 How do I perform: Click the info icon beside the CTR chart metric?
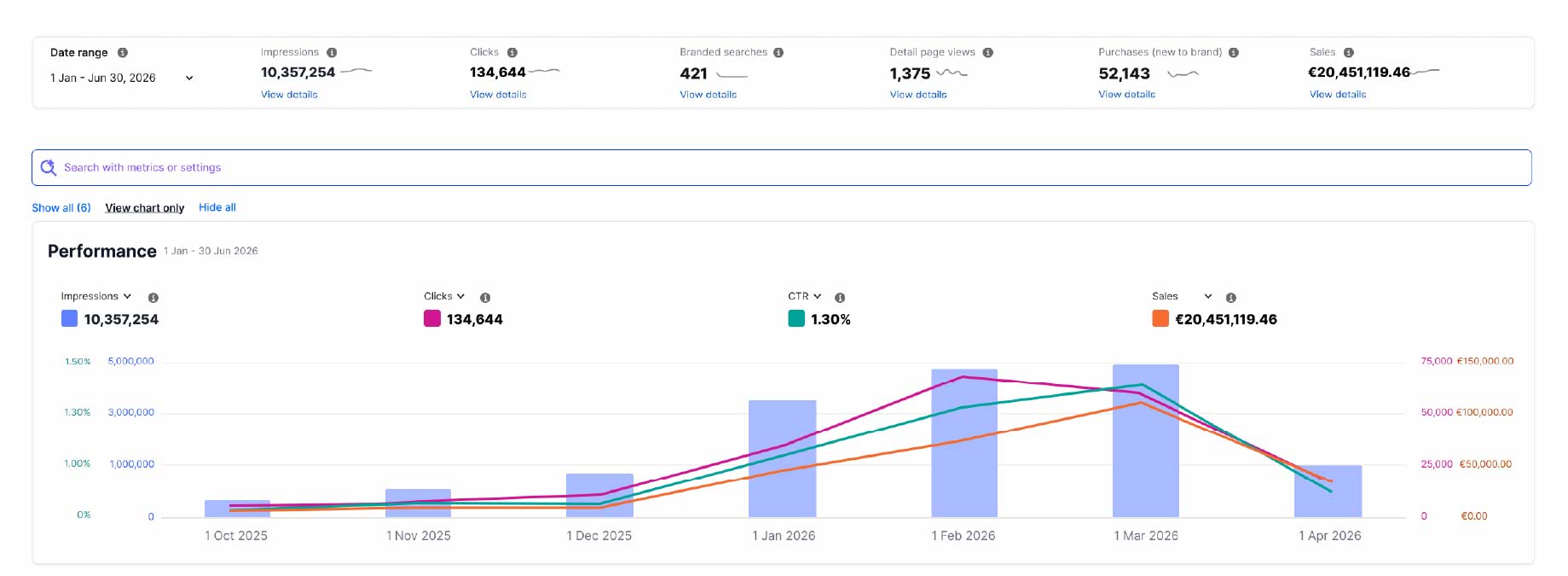[x=840, y=298]
